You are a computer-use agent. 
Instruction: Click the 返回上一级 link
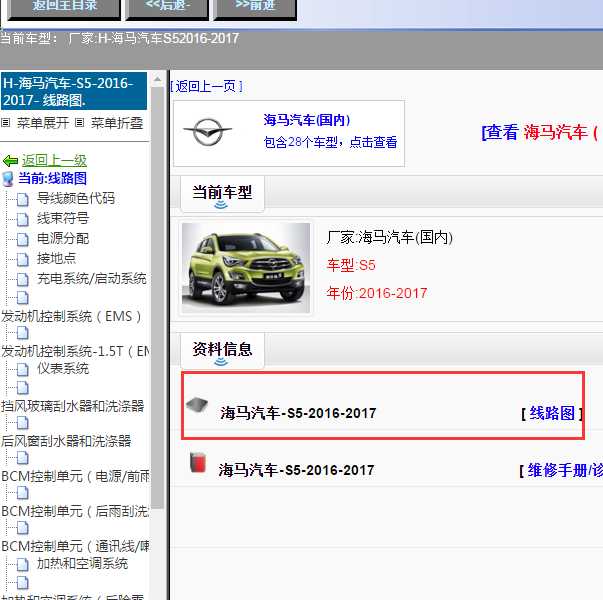click(54, 160)
